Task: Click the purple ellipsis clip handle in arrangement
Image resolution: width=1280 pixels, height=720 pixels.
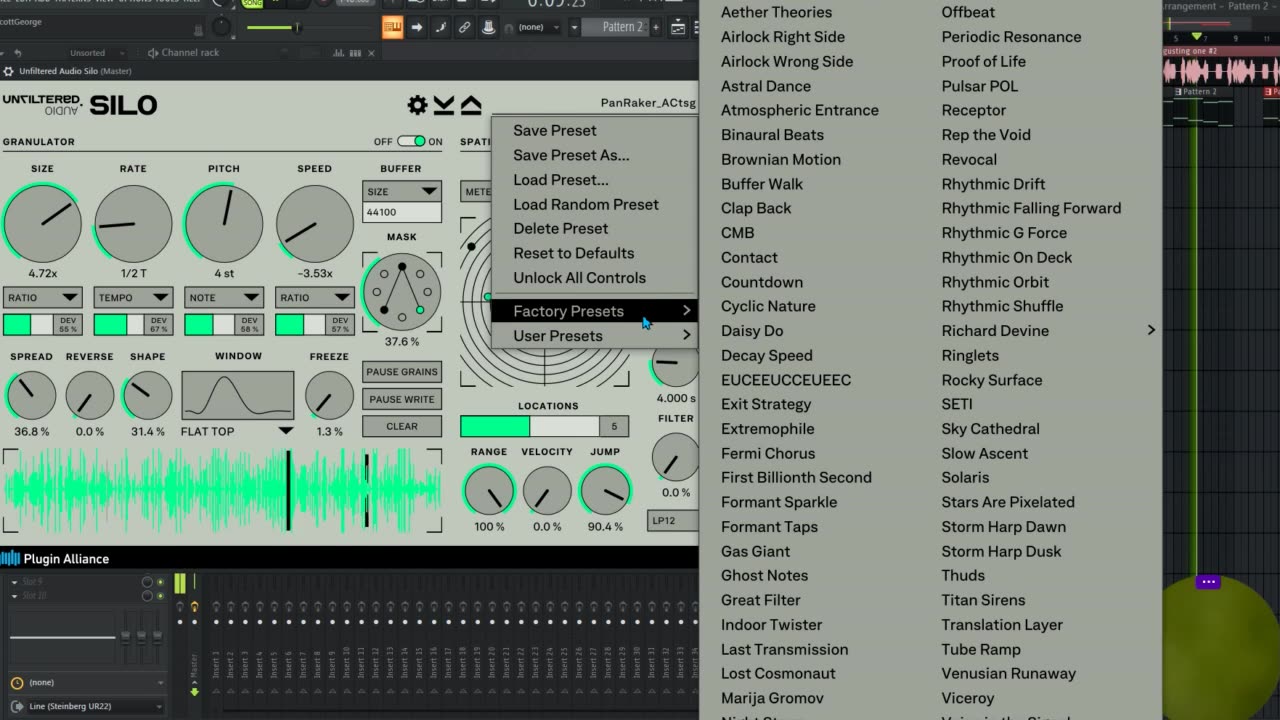Action: [1208, 581]
